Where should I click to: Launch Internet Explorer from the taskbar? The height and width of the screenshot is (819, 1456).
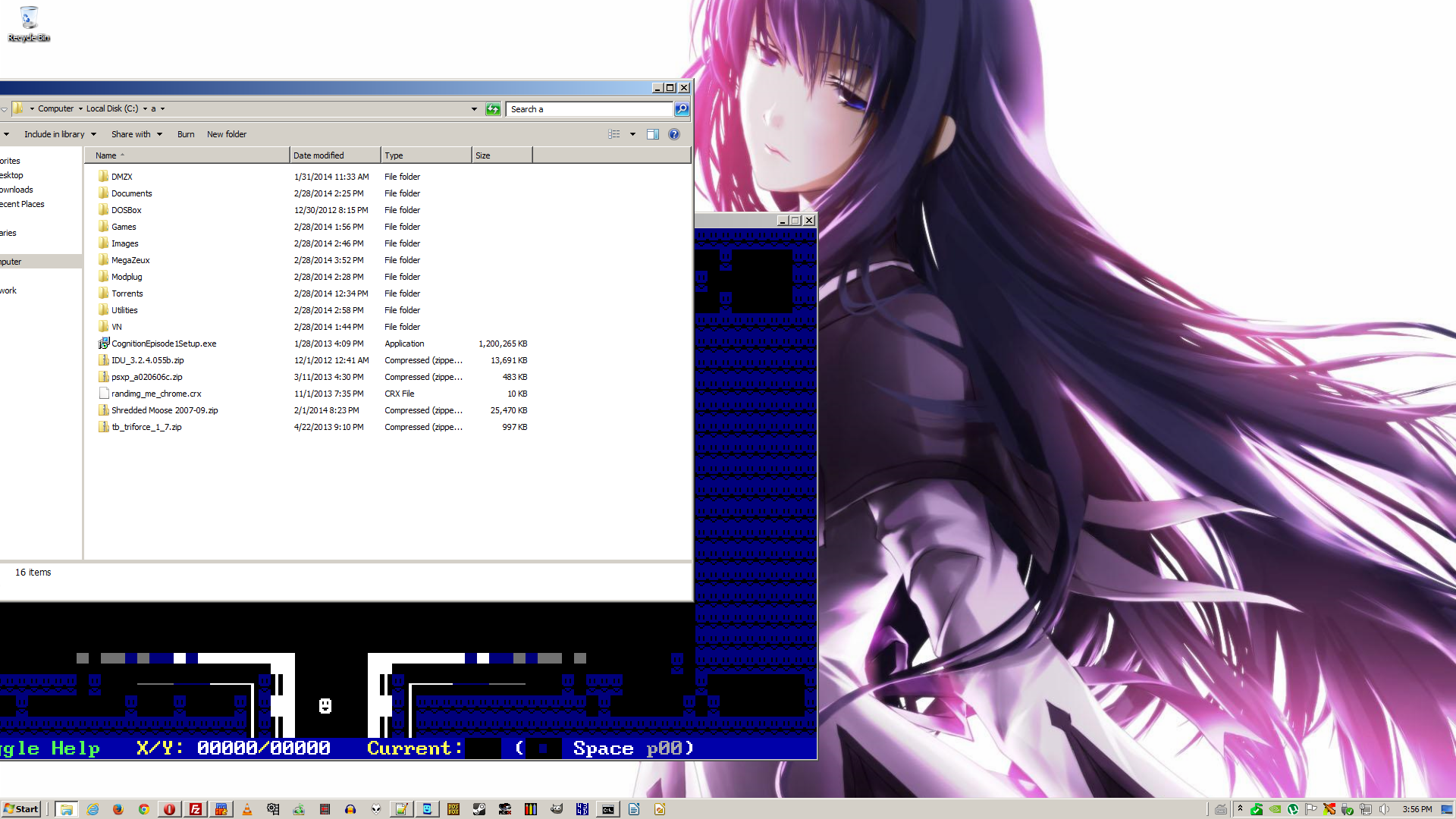click(93, 809)
